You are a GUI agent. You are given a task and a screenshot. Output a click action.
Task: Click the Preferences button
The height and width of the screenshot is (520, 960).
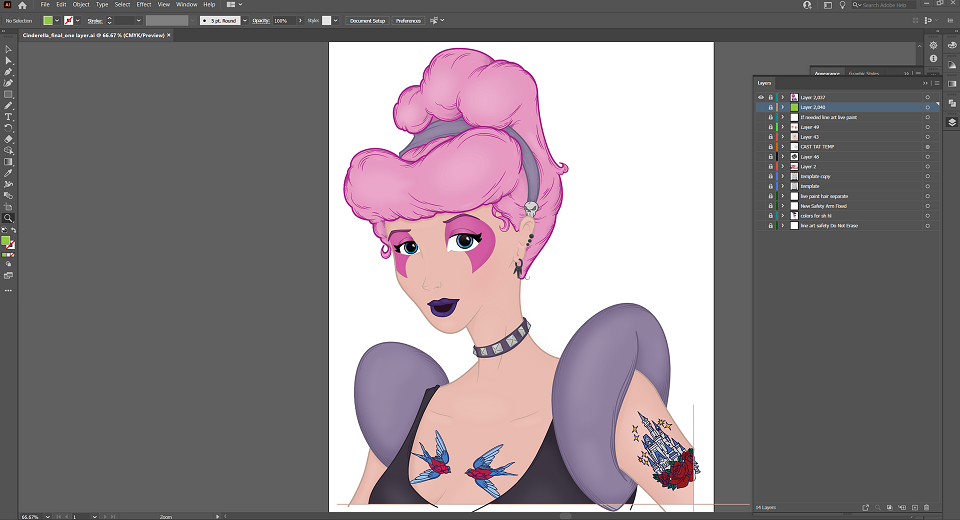[408, 21]
